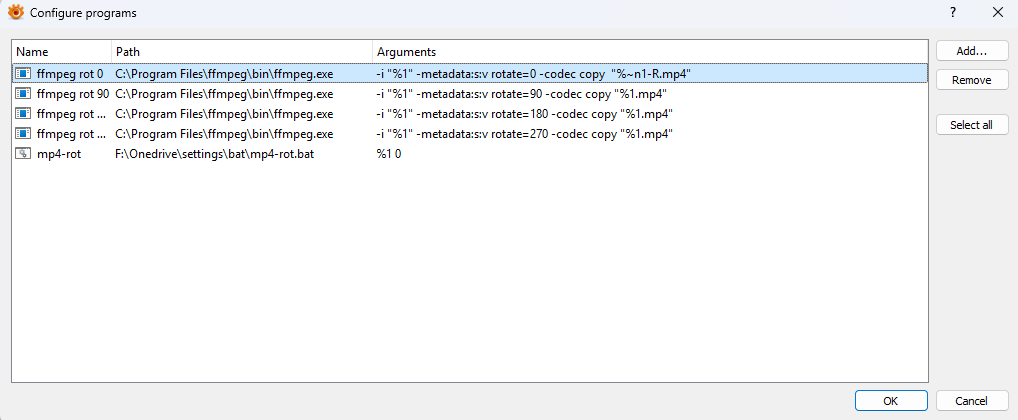Click the ffmpeg rot 90 row icon
The width and height of the screenshot is (1018, 420).
(x=23, y=93)
